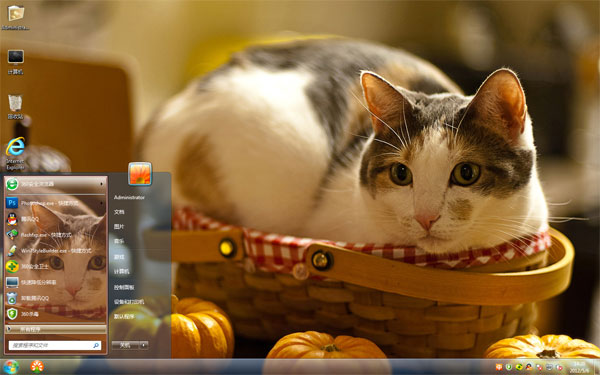Open the Administrator link in the Start menu
This screenshot has height=375, width=600.
pyautogui.click(x=129, y=197)
